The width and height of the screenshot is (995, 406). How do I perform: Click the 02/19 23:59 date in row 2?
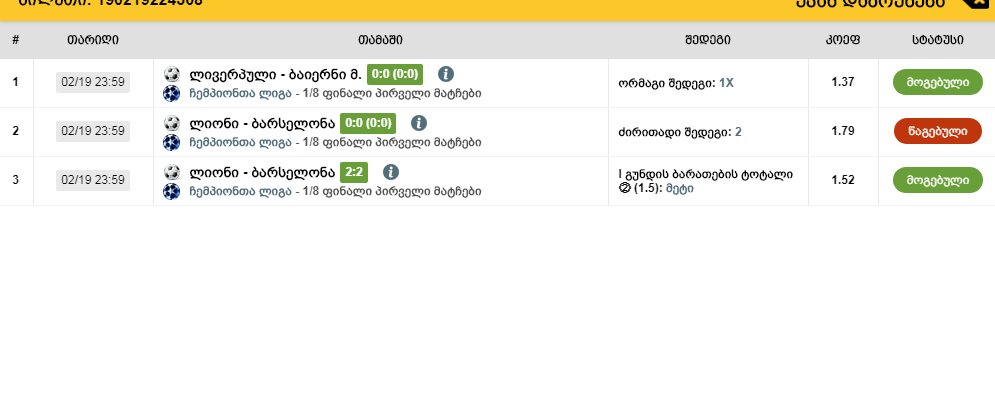pyautogui.click(x=93, y=131)
